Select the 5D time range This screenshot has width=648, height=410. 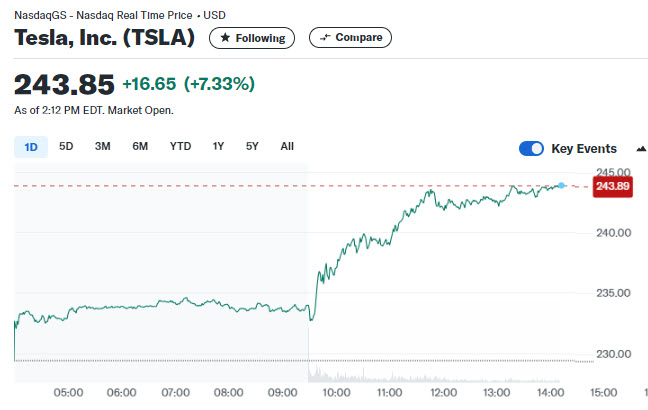pos(66,146)
